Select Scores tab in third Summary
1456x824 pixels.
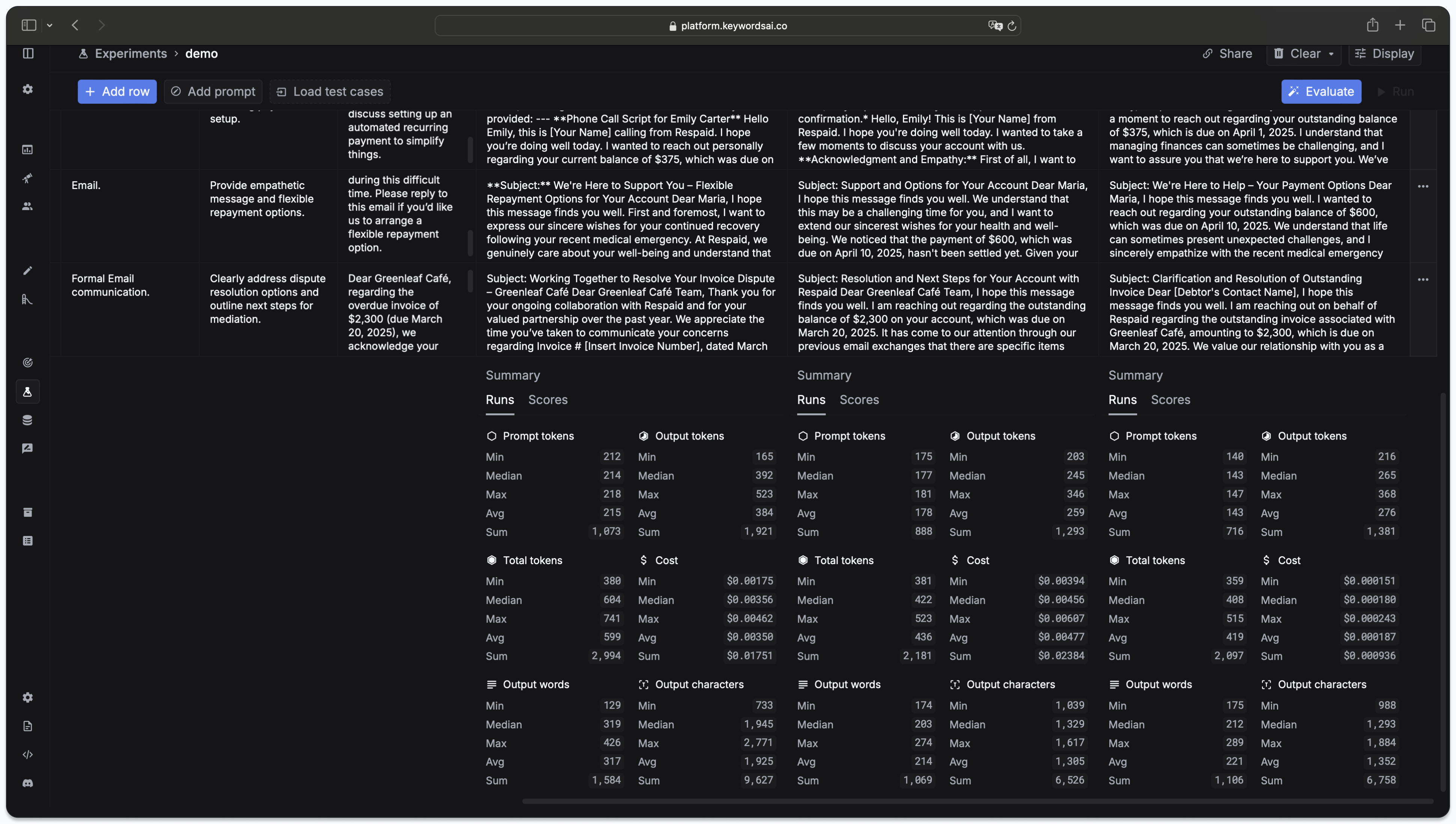pyautogui.click(x=1170, y=399)
